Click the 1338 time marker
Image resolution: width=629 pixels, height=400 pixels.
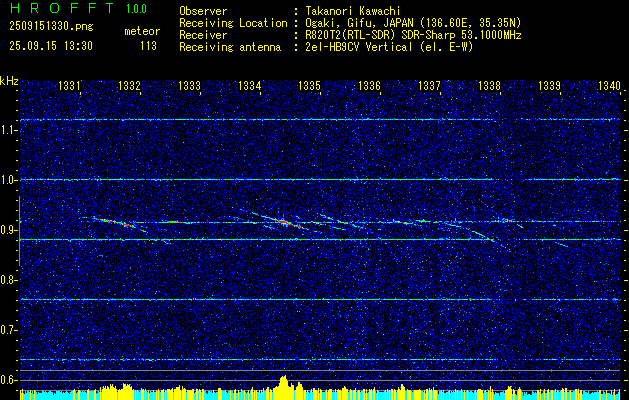489,85
